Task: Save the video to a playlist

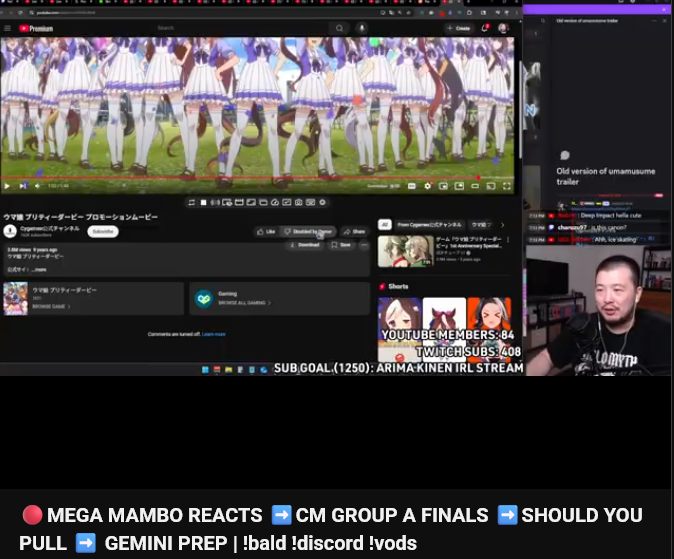Action: click(x=341, y=245)
